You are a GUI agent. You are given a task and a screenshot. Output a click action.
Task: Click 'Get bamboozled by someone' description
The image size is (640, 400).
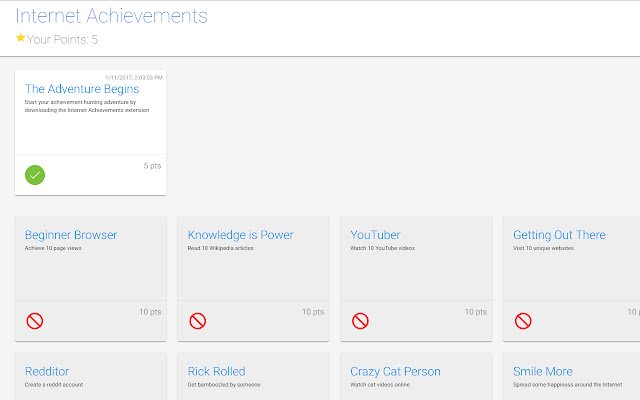coord(224,384)
